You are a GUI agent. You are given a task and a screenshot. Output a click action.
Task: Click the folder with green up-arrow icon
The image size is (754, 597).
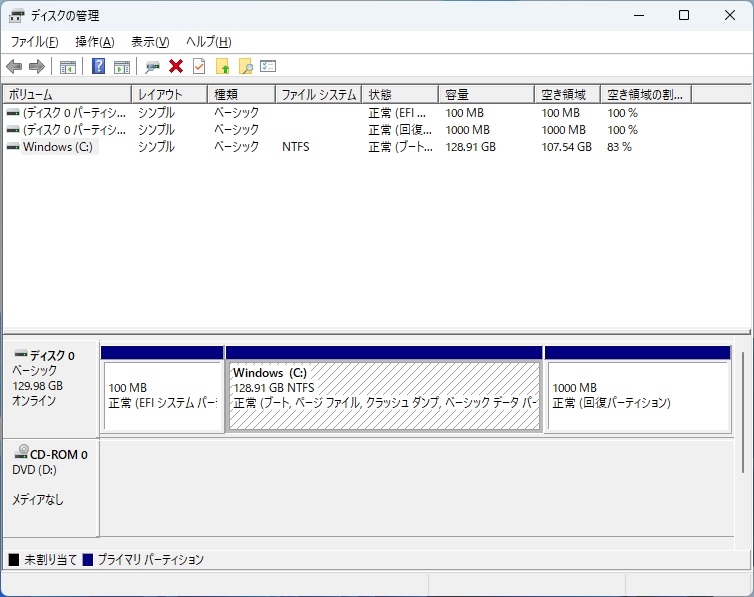[x=223, y=66]
